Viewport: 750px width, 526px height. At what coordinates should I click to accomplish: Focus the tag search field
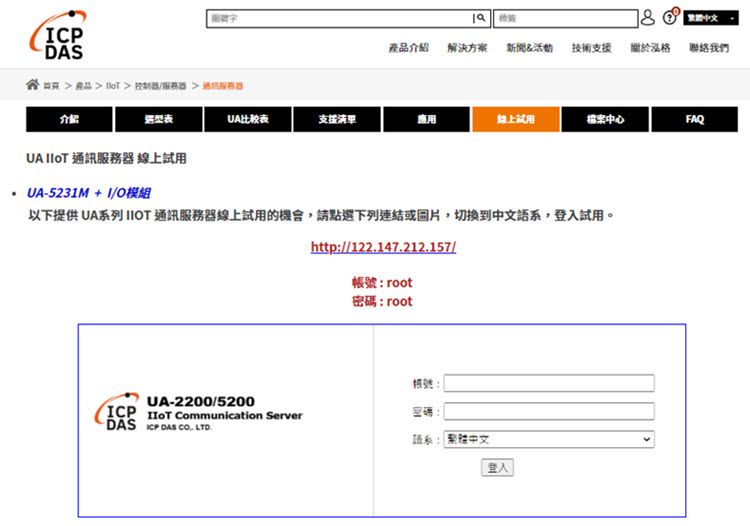coord(565,19)
